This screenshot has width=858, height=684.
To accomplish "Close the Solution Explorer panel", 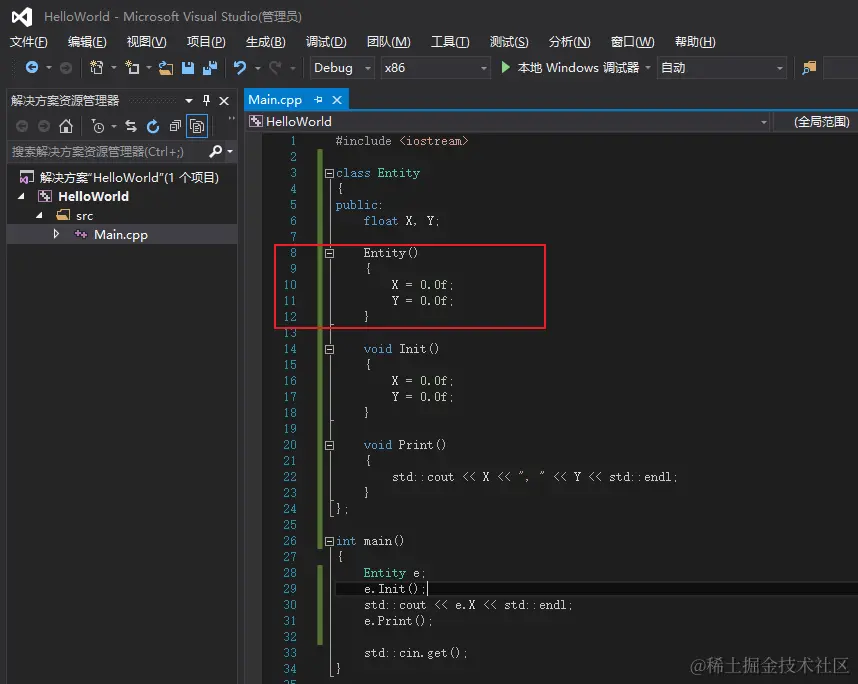I will pos(224,101).
